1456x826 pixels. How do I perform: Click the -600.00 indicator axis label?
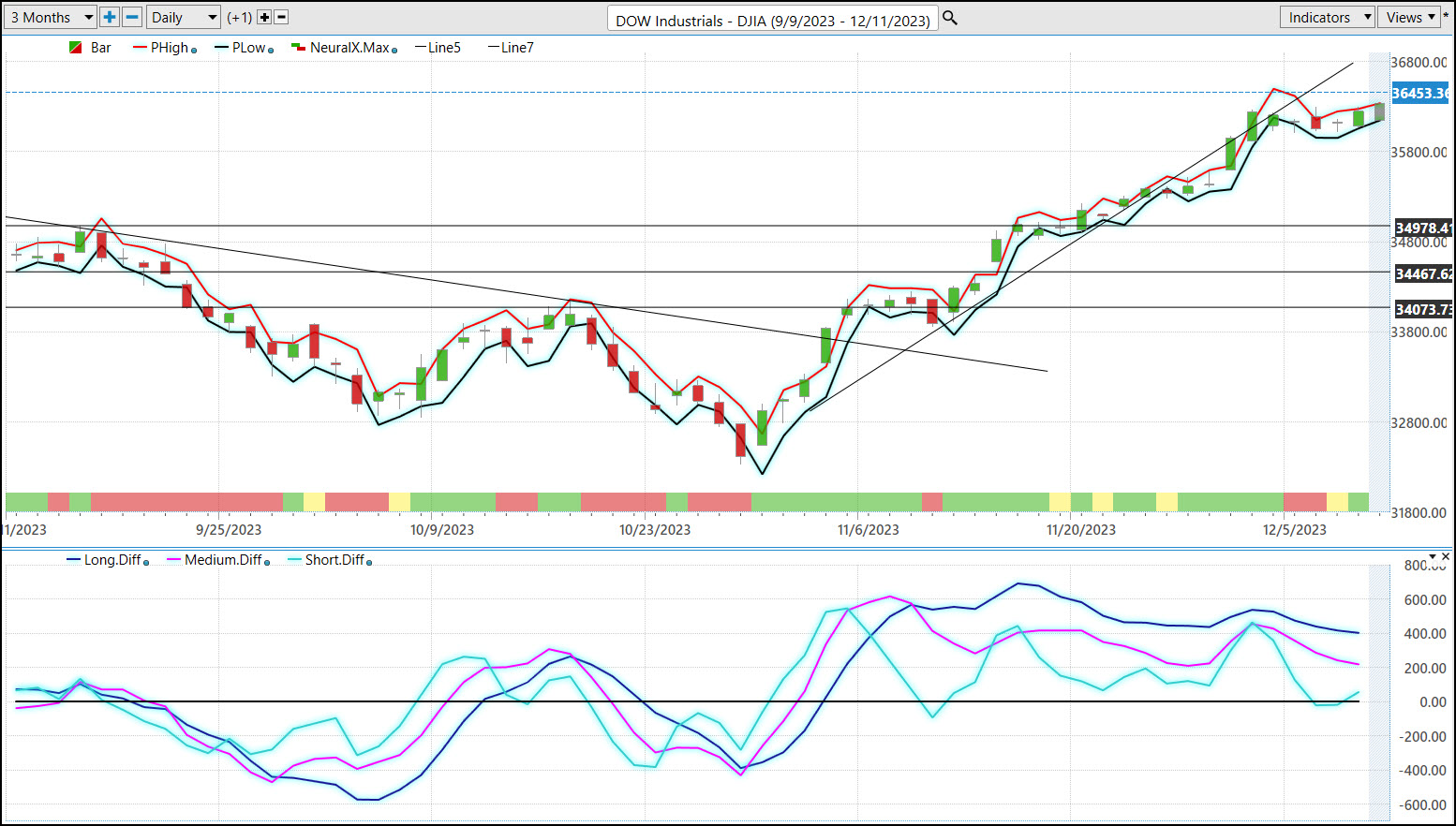[x=1423, y=805]
